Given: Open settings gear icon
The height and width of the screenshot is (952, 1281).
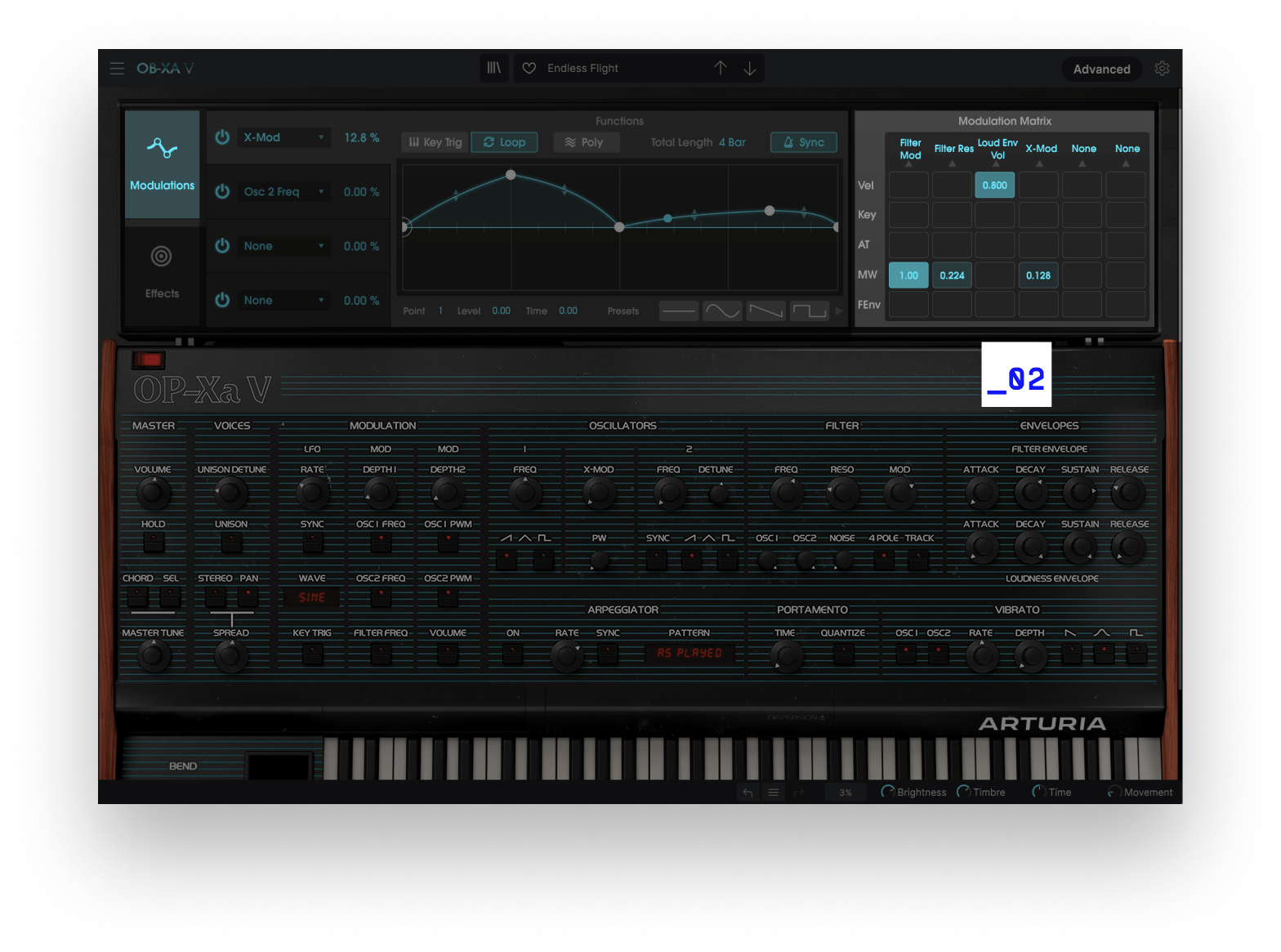Looking at the screenshot, I should 1162,69.
